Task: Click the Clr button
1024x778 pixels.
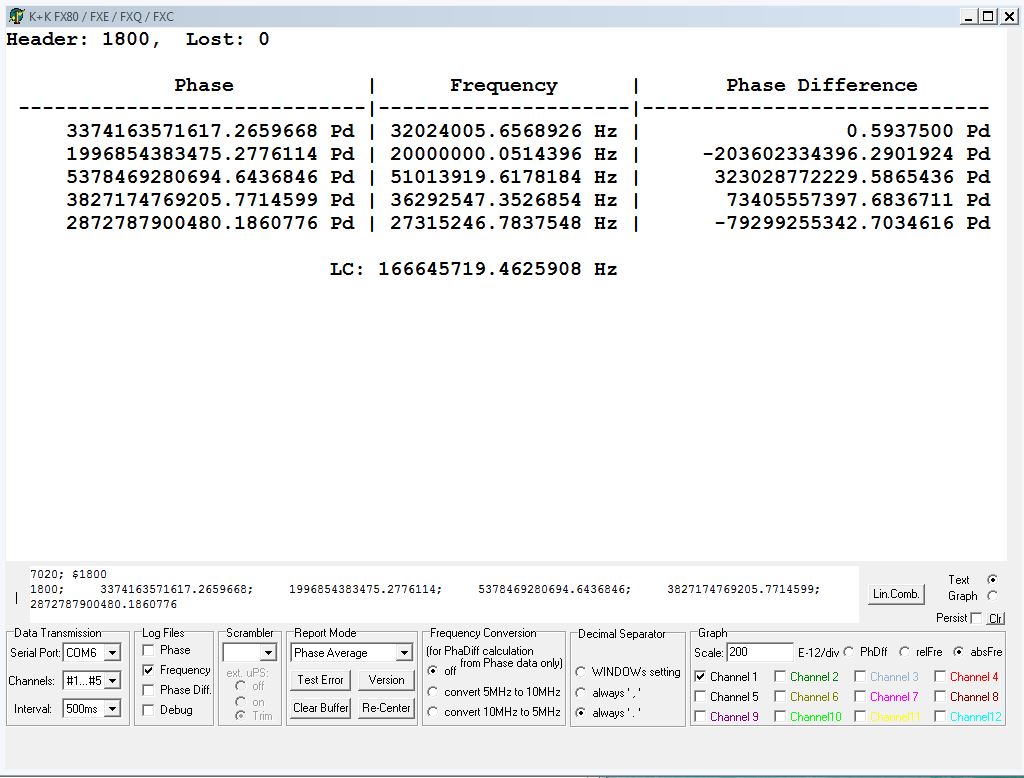Action: 995,619
